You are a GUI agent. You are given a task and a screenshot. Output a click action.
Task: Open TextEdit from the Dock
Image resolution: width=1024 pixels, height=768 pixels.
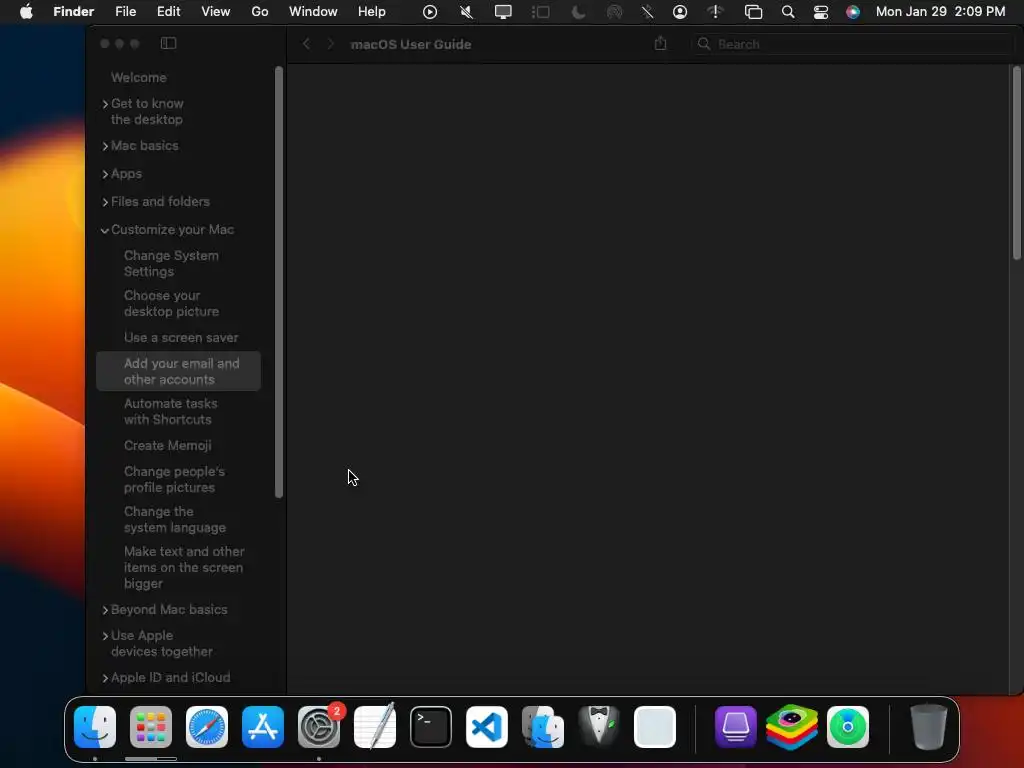pos(375,727)
